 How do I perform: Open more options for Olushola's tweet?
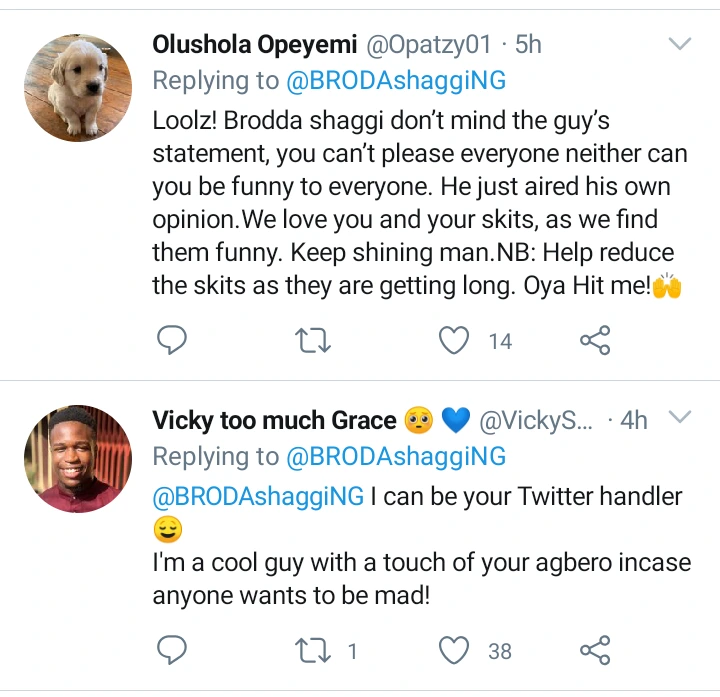680,44
